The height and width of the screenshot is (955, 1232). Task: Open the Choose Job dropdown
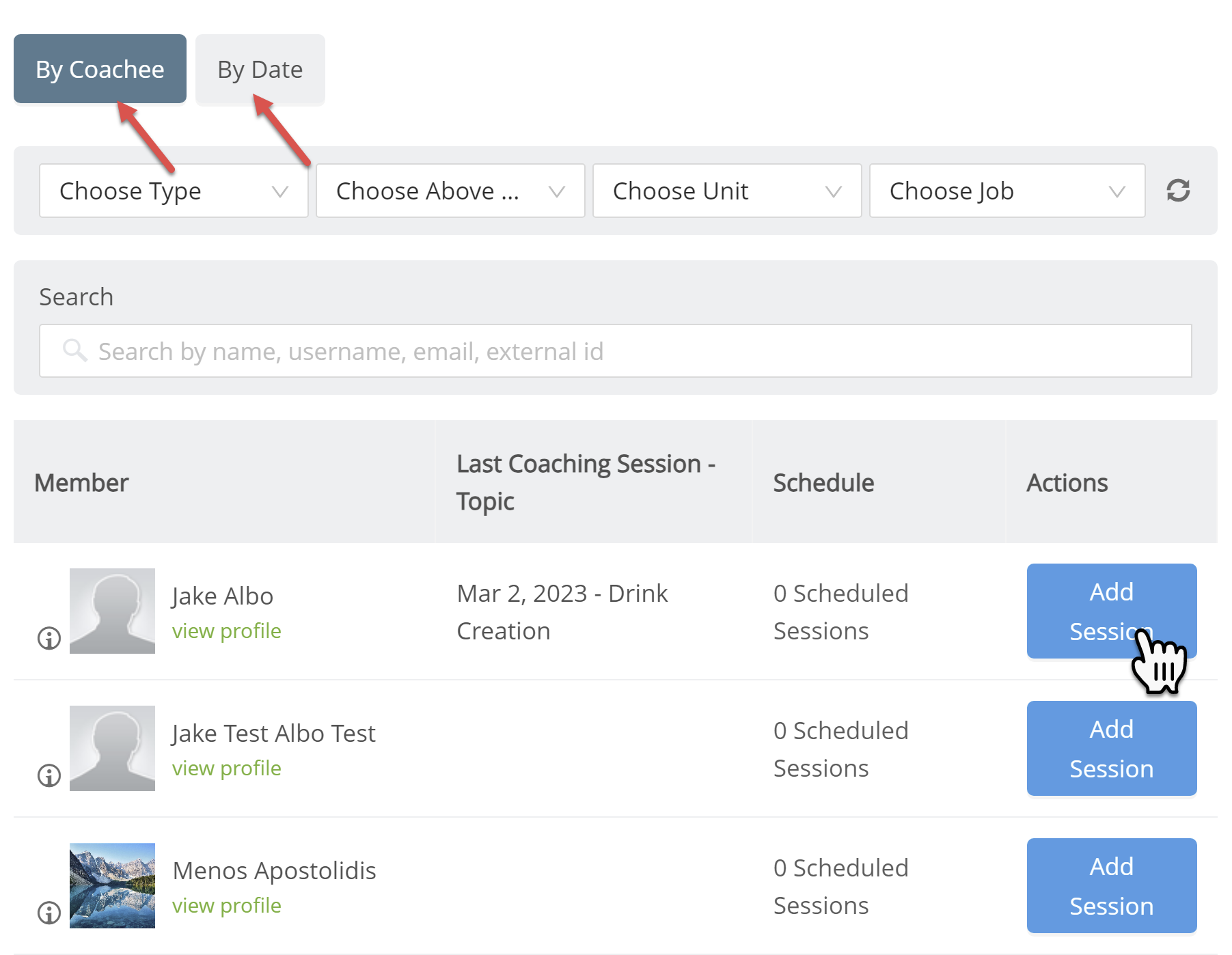click(1007, 191)
